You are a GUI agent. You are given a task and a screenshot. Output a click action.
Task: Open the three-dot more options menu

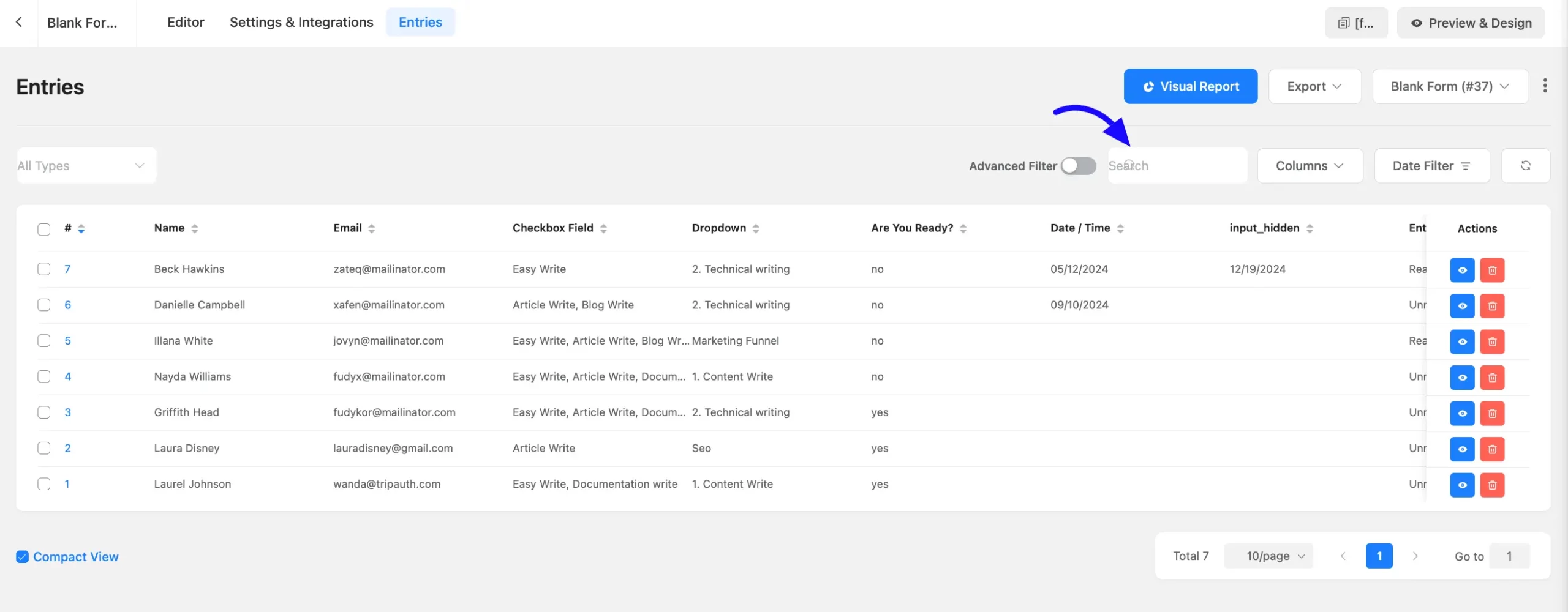(1545, 86)
